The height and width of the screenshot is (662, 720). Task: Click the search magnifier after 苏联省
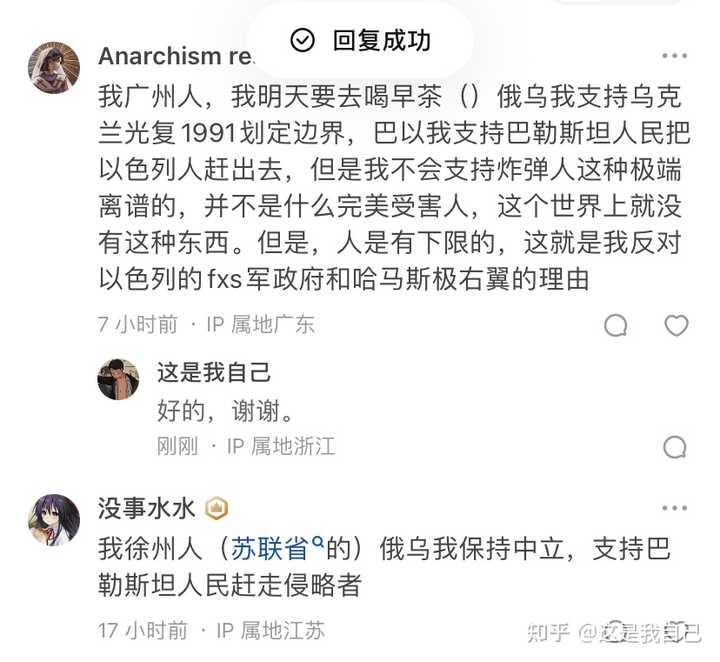coord(317,542)
